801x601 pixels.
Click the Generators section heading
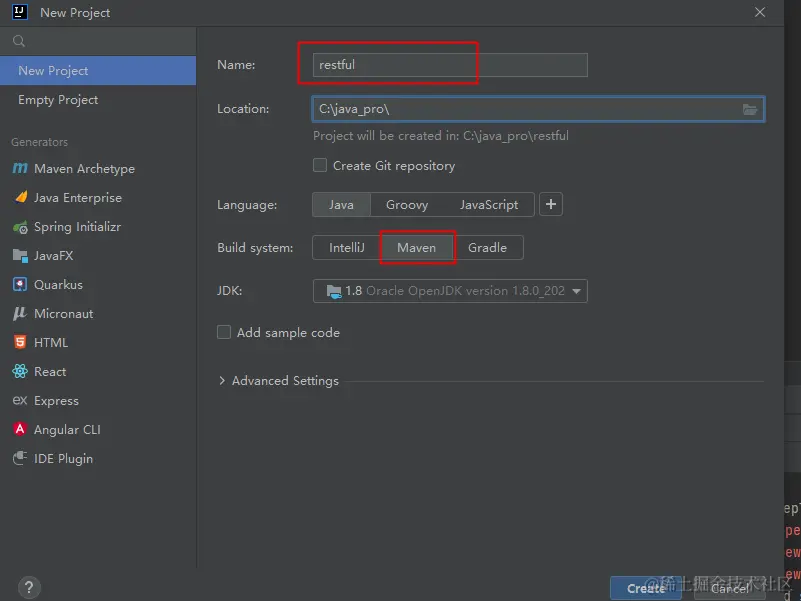click(39, 142)
